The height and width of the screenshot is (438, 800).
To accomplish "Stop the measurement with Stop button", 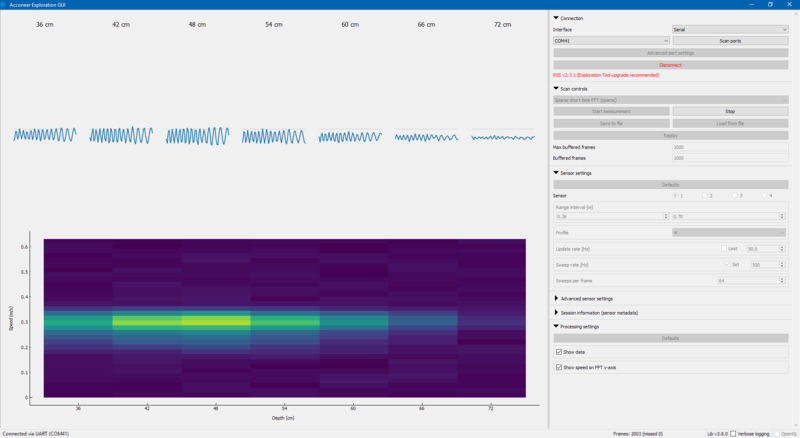I will pos(730,111).
